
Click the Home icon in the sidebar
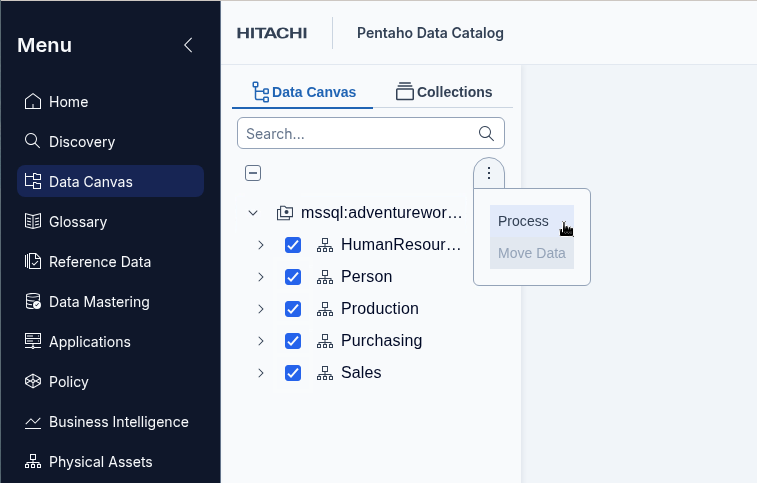(x=32, y=101)
